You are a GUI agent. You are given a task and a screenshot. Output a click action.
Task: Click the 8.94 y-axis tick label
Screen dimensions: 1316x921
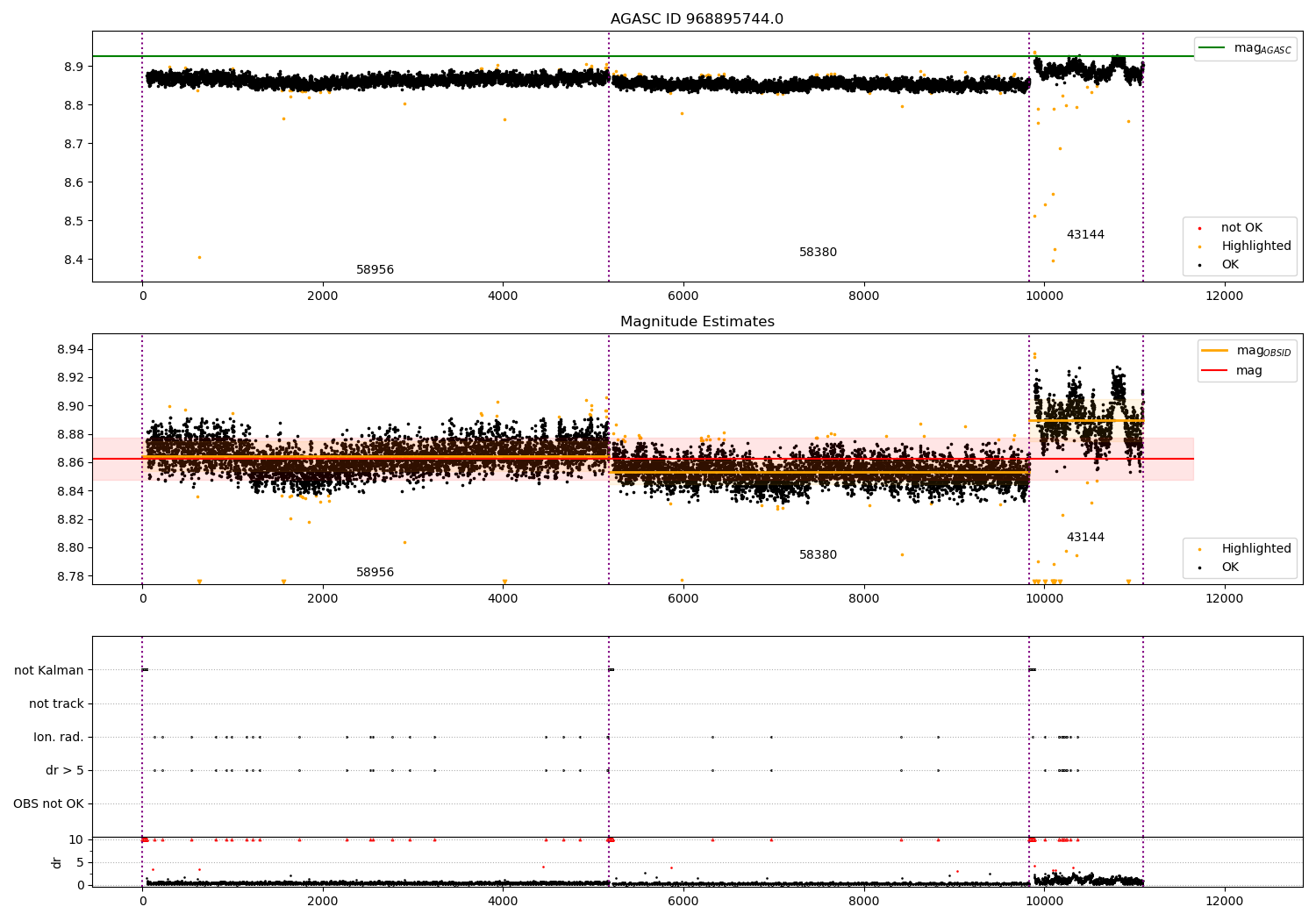tap(69, 350)
